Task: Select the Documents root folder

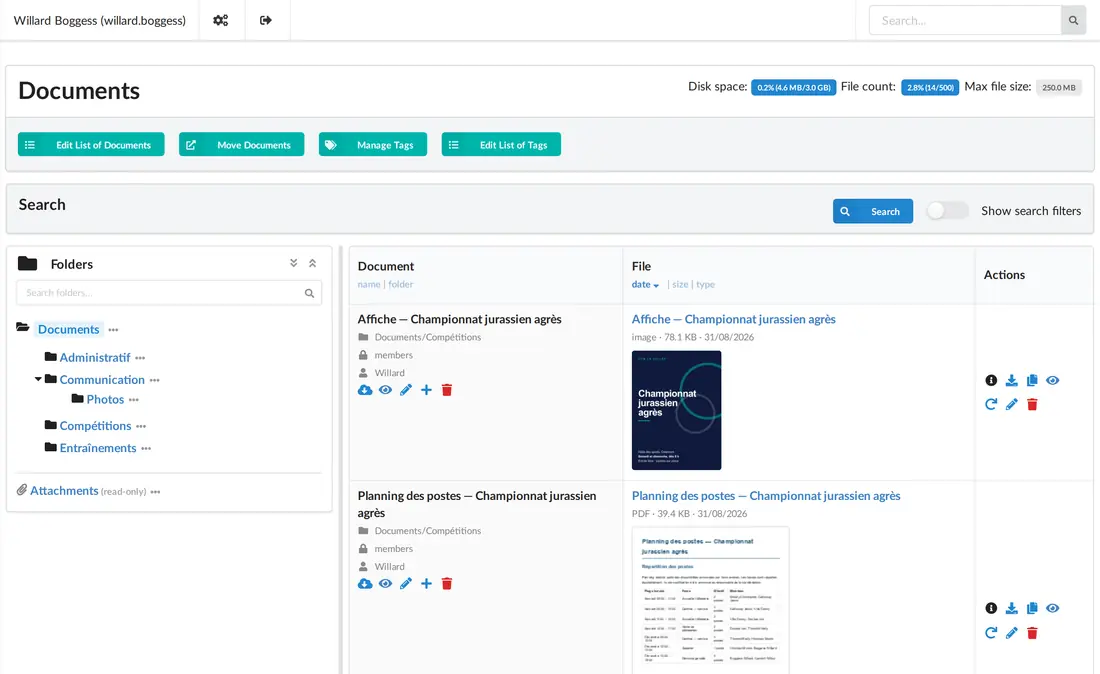Action: click(69, 329)
